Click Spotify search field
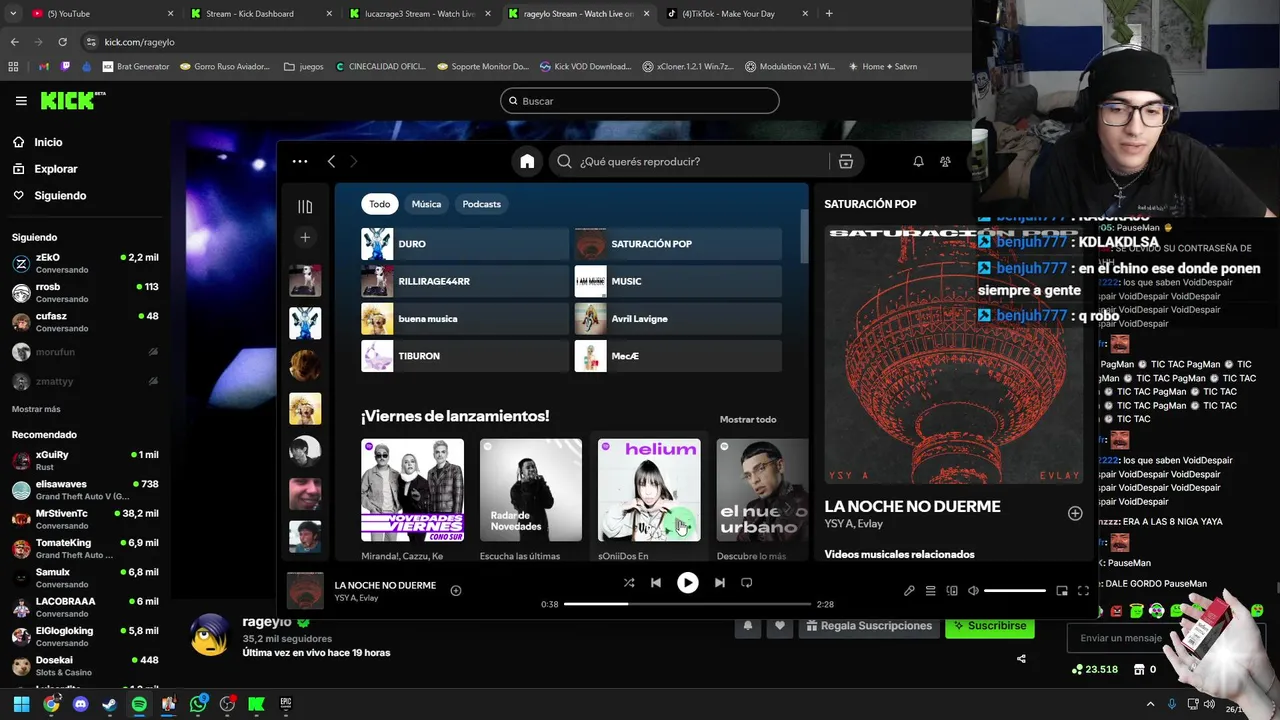1280x720 pixels. pos(690,161)
